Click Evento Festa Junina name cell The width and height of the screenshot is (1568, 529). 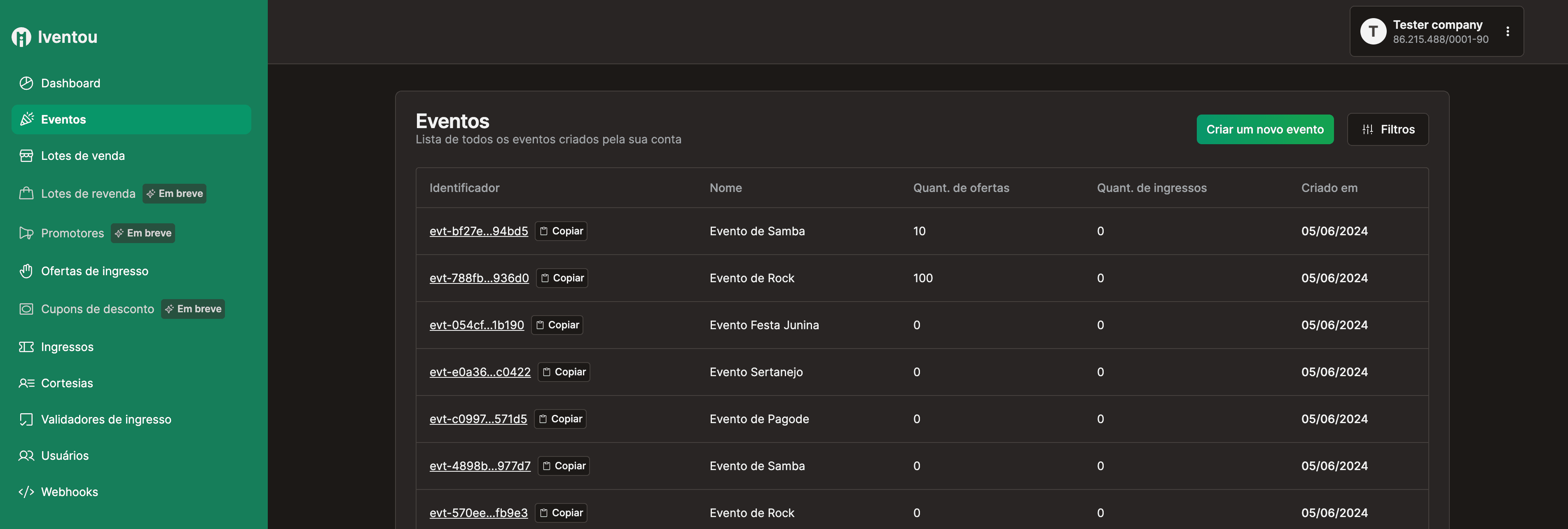(x=764, y=325)
